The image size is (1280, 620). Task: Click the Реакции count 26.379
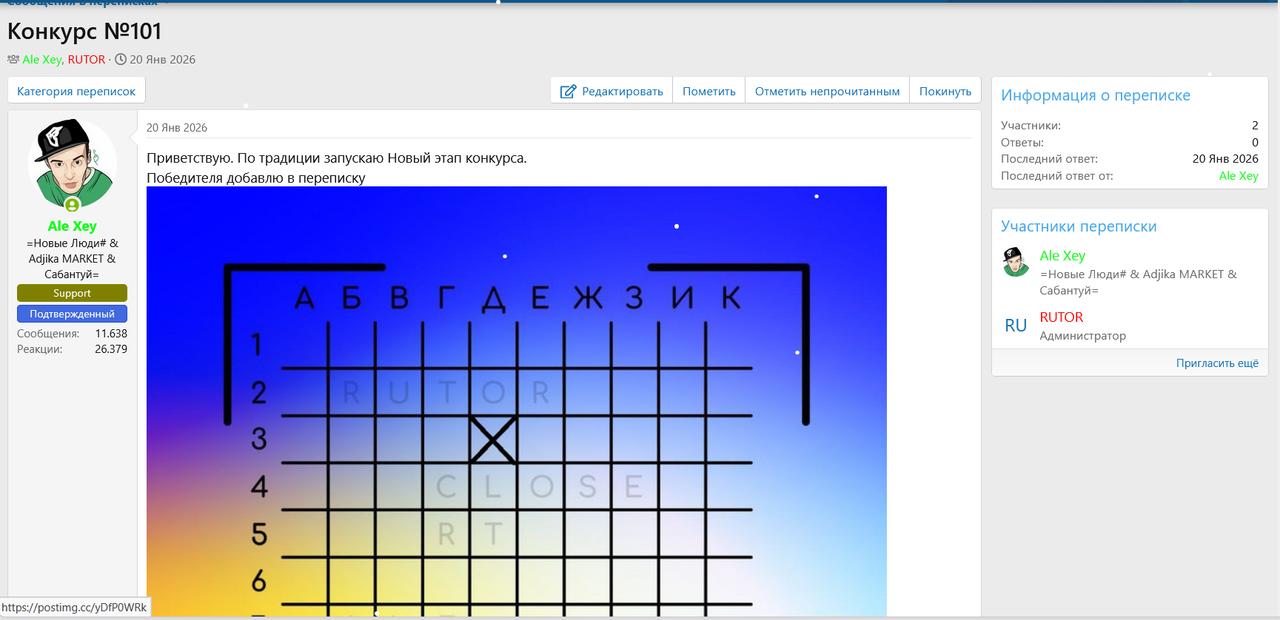(x=111, y=349)
